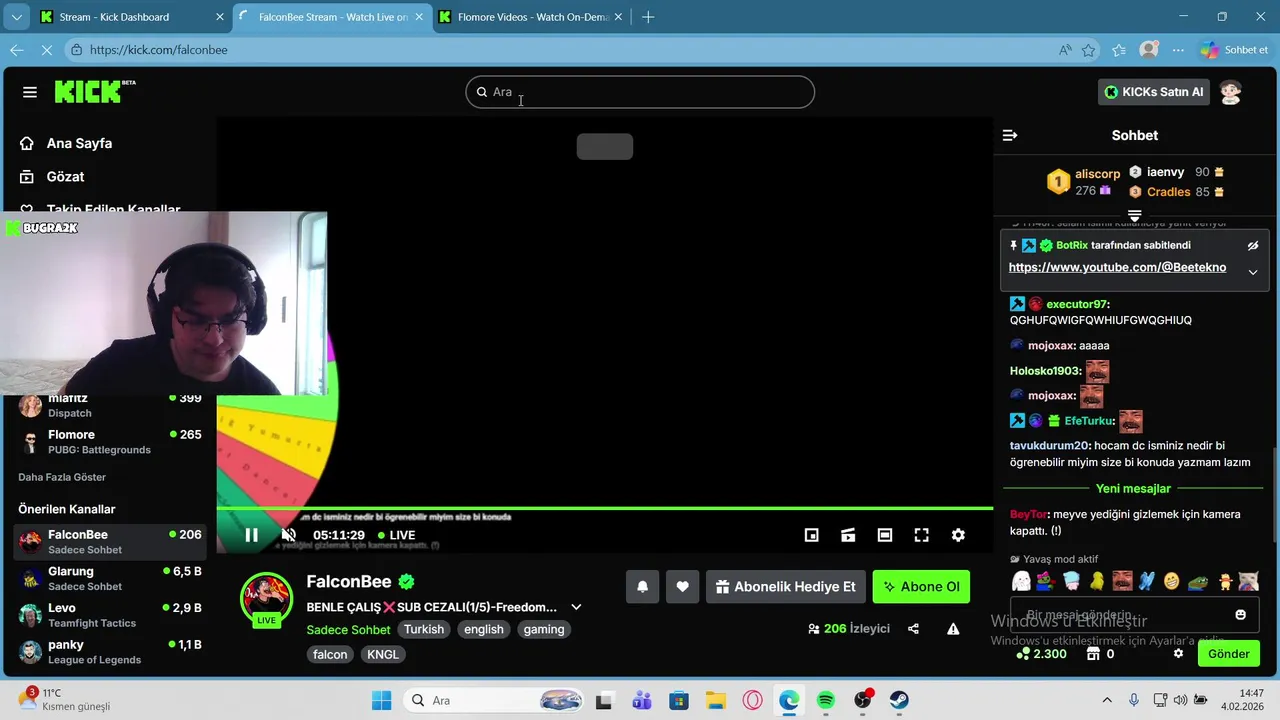Click the Abonelik Hediye Et button
The width and height of the screenshot is (1280, 720).
coord(786,587)
